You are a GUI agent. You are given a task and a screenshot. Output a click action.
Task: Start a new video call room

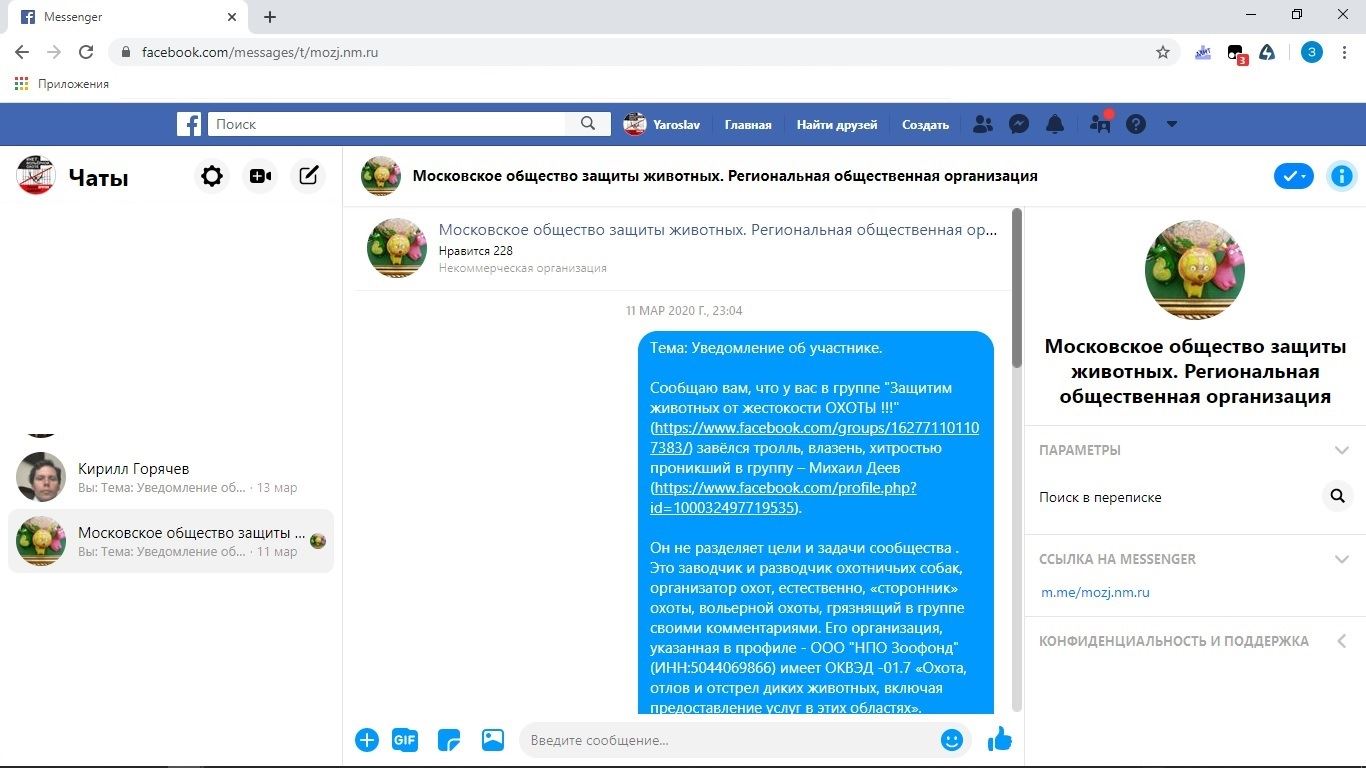(x=261, y=176)
